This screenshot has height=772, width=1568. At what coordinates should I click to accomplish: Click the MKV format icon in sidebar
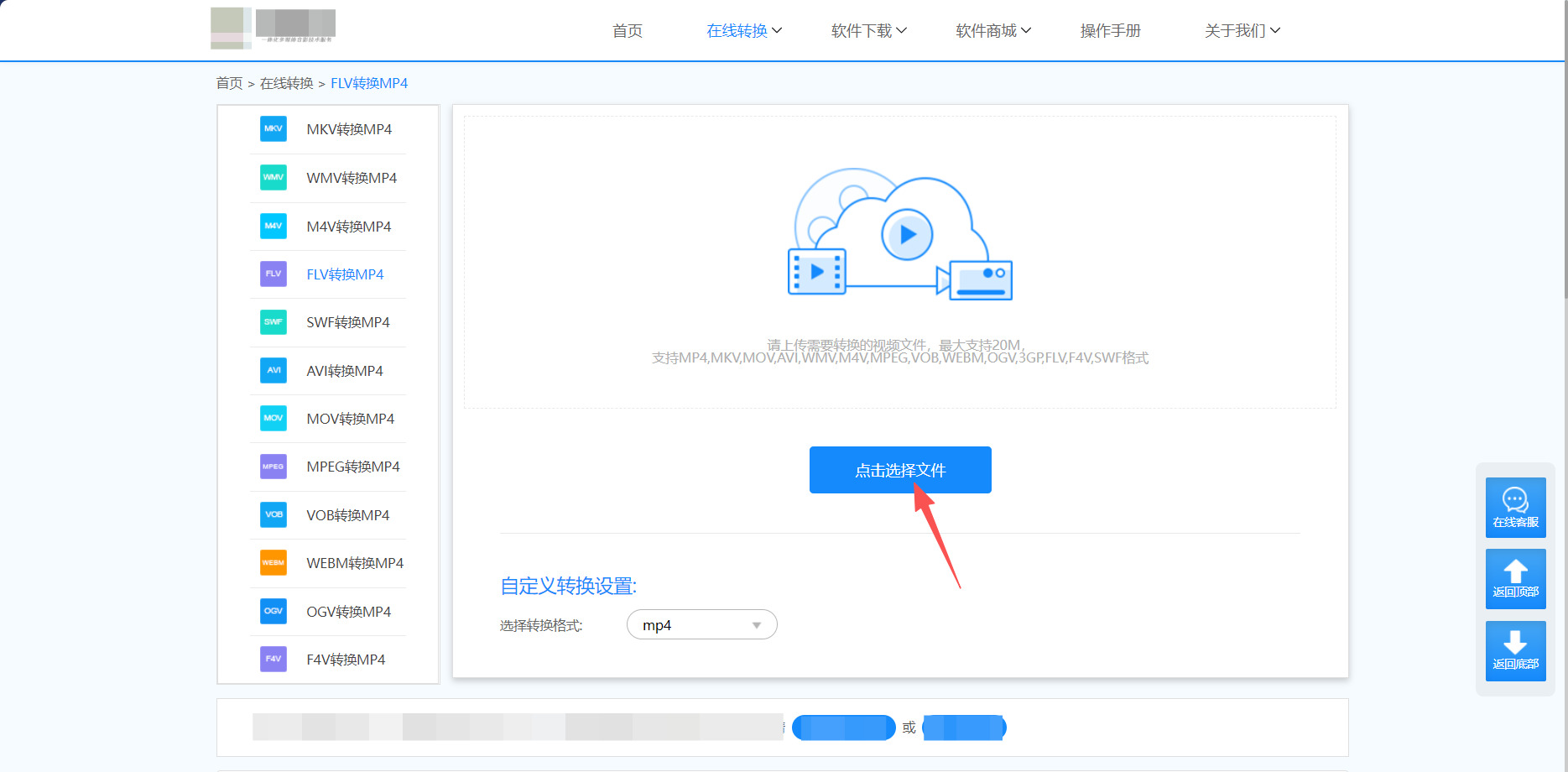pos(273,129)
